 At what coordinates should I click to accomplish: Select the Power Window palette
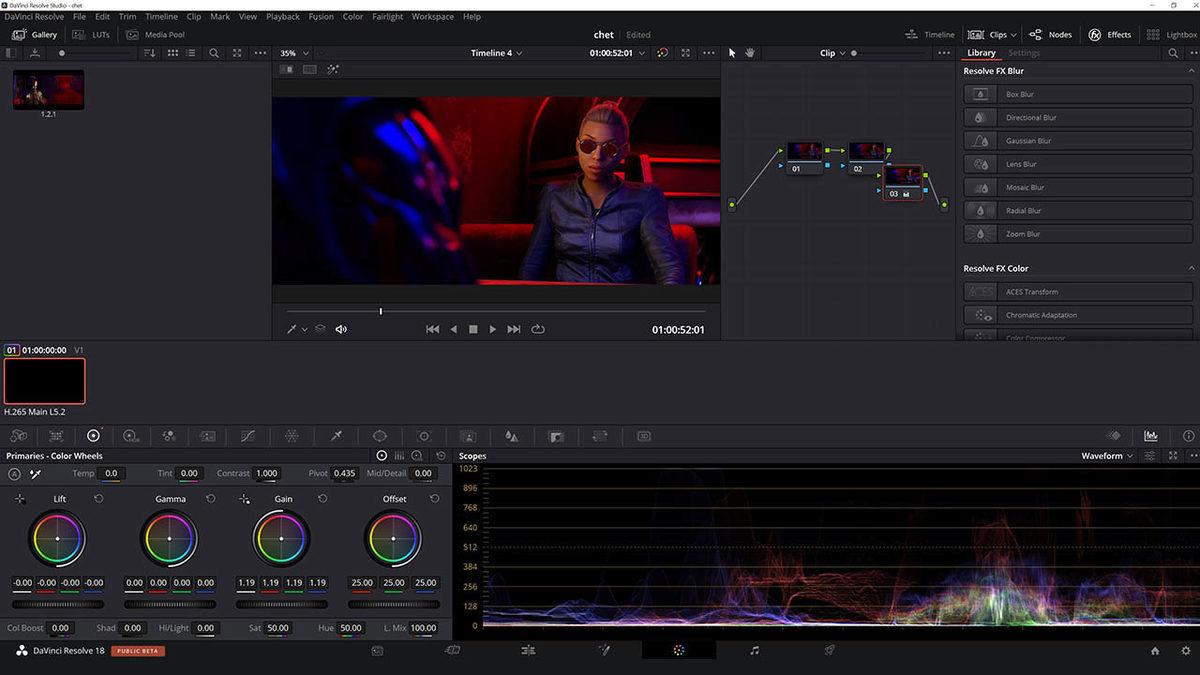point(380,435)
